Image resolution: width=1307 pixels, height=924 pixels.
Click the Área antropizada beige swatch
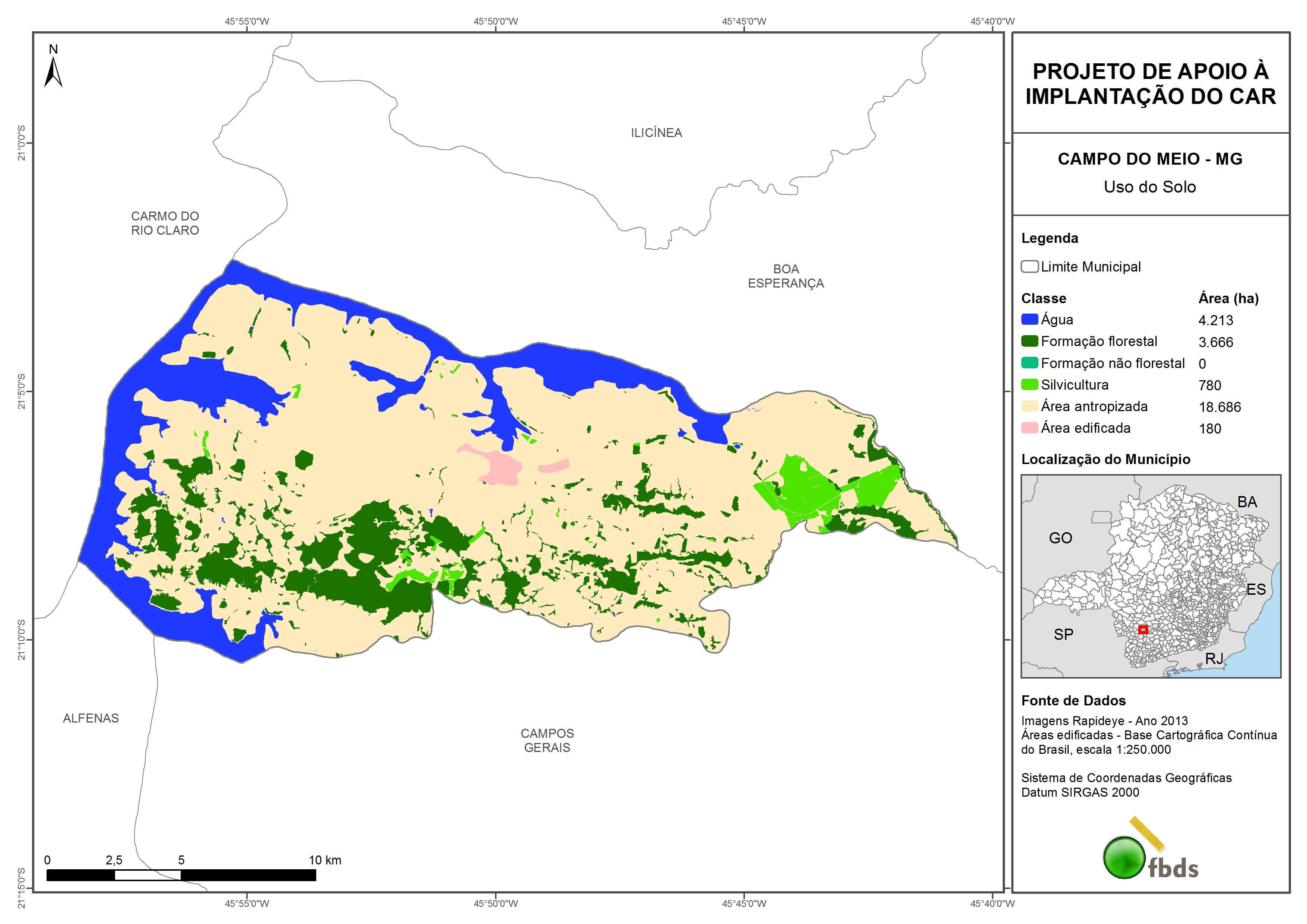tap(1029, 406)
